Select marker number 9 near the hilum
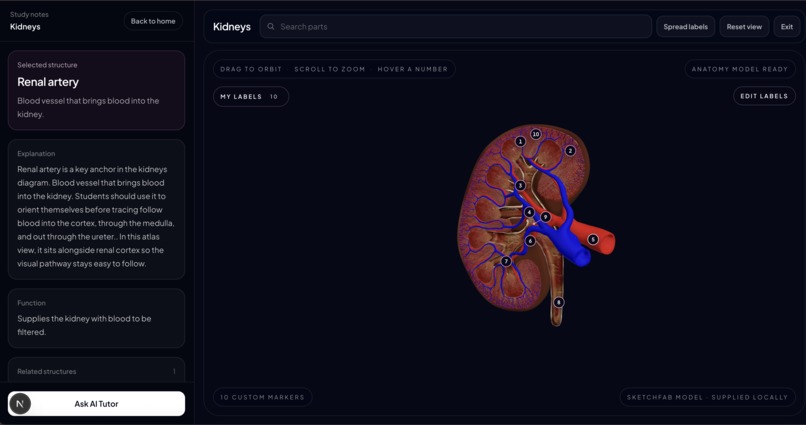 tap(545, 217)
